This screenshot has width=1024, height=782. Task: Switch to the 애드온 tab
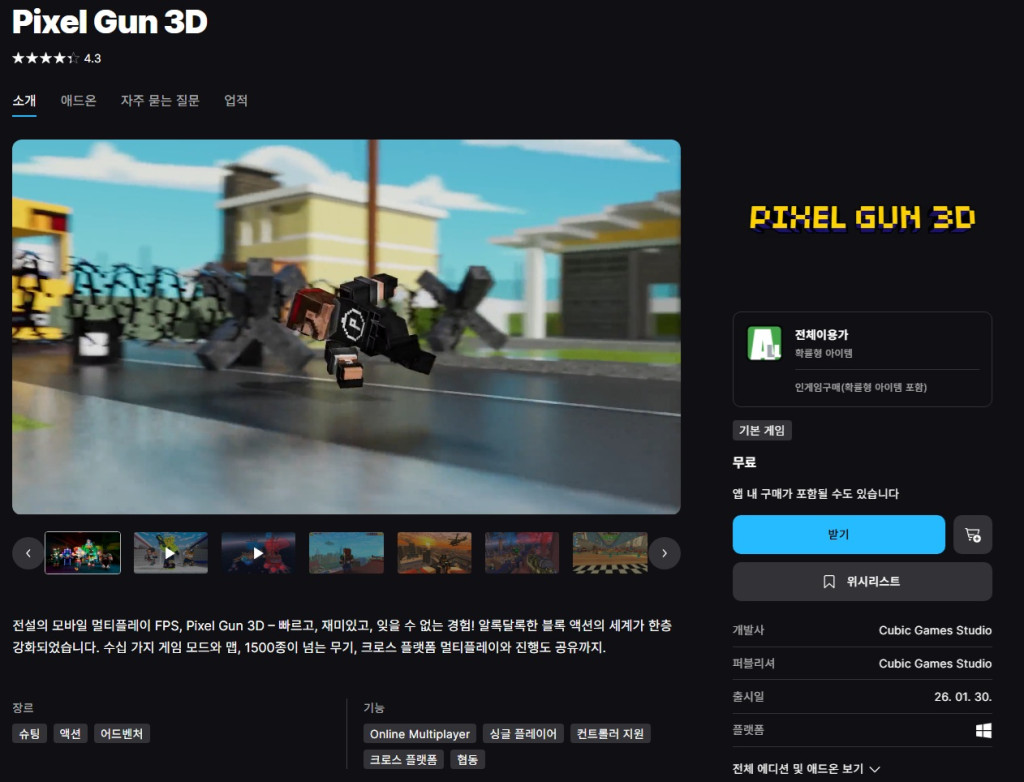pyautogui.click(x=78, y=101)
